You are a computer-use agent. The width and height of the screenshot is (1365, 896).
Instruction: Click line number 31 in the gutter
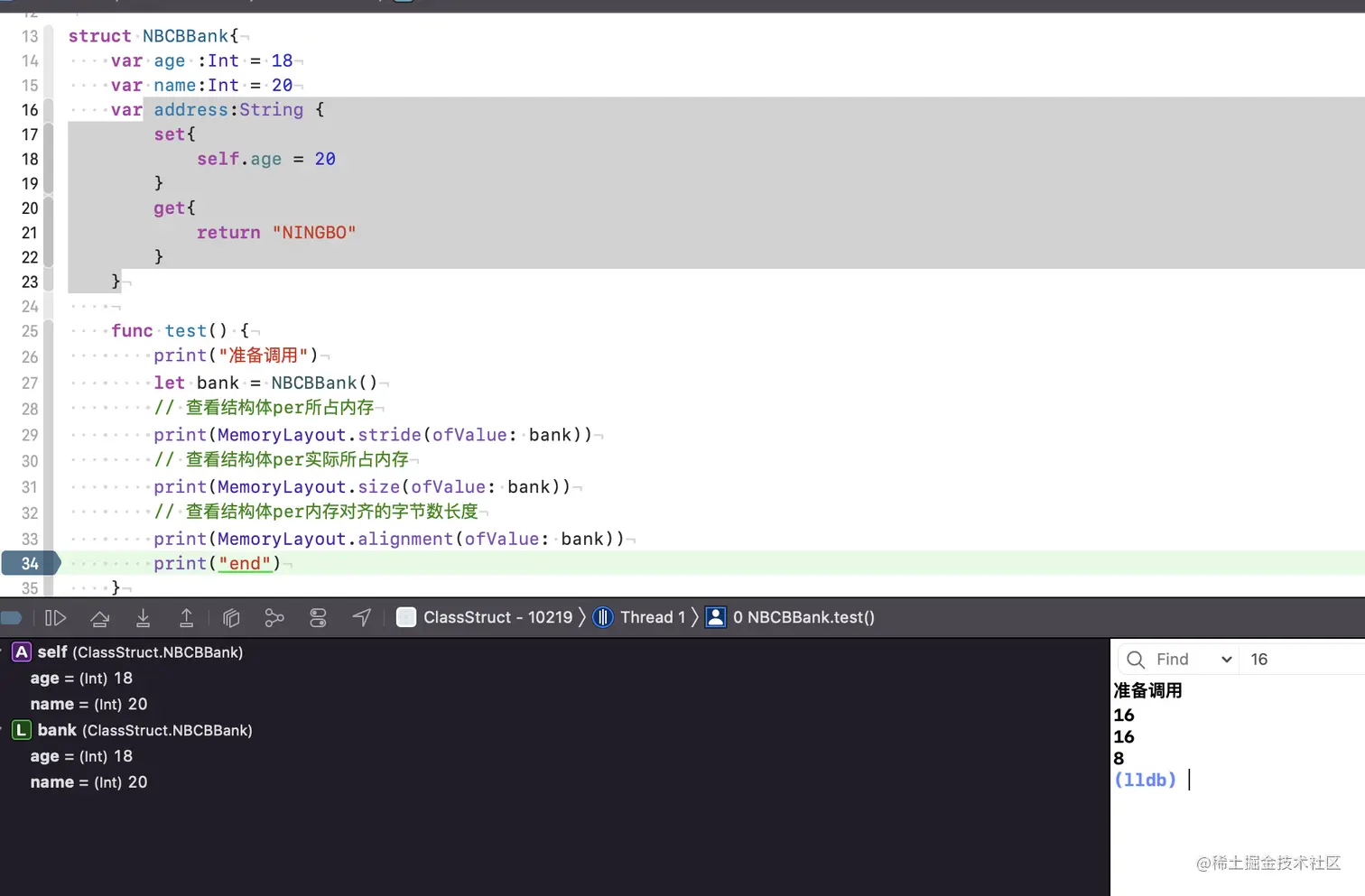30,487
